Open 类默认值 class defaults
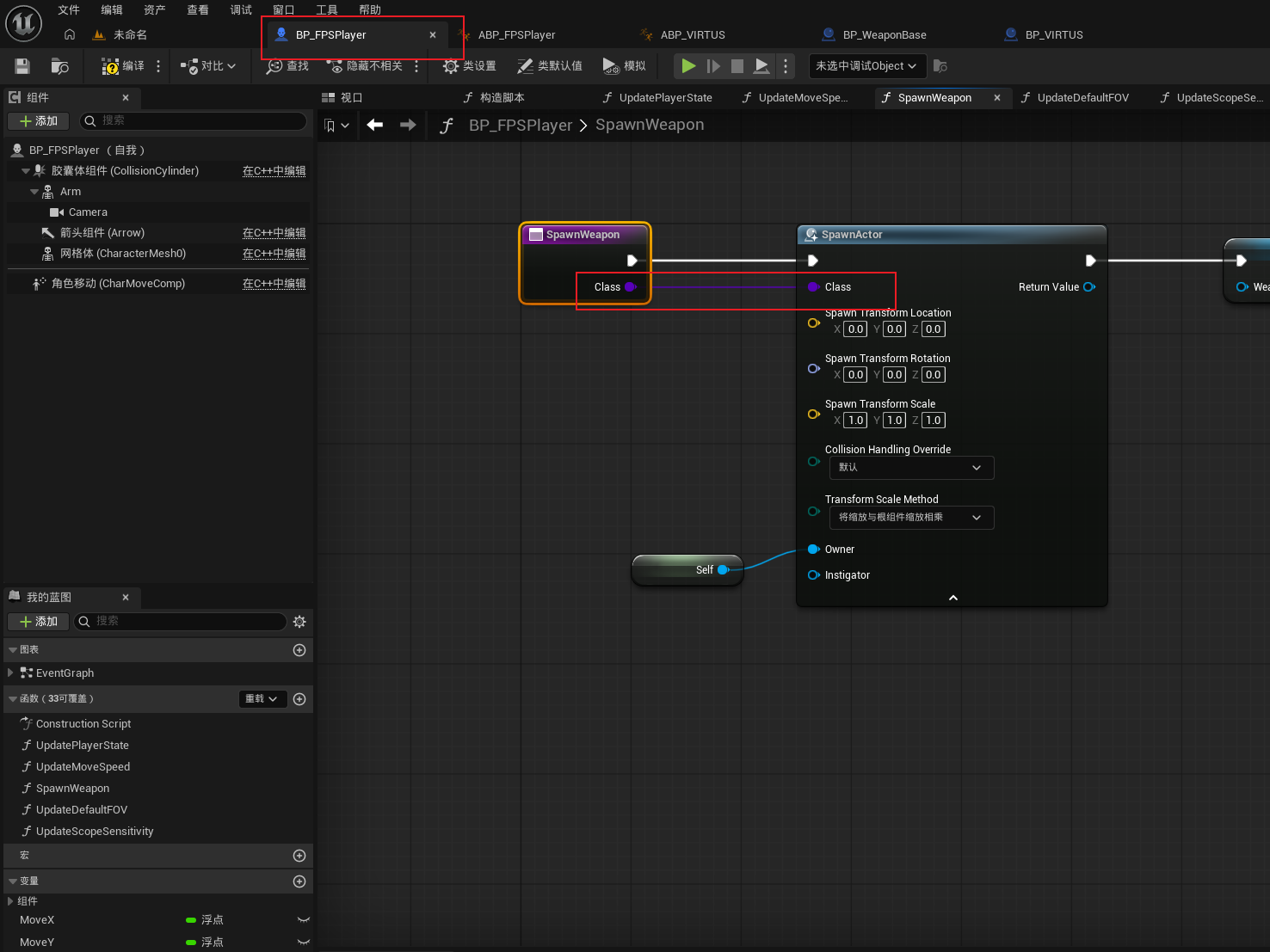Viewport: 1270px width, 952px height. [550, 66]
